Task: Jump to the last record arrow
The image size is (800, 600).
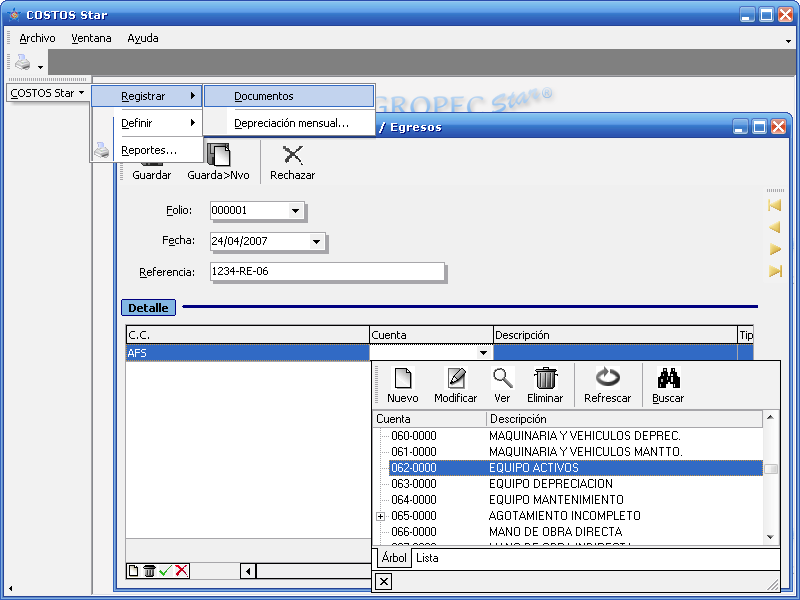Action: pyautogui.click(x=775, y=271)
